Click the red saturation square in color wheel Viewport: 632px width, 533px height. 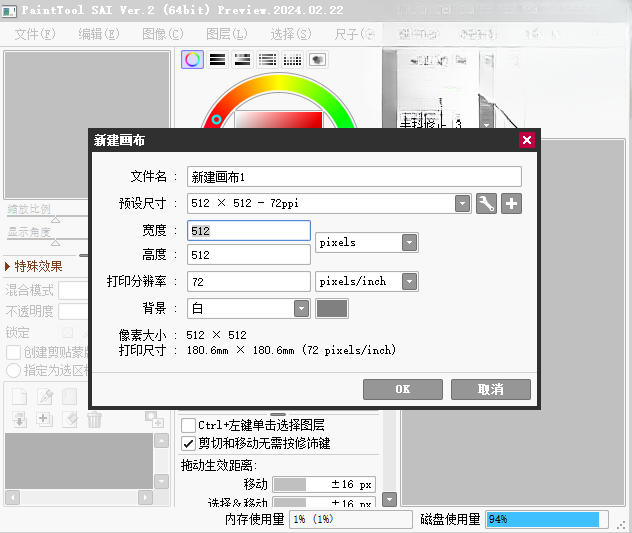pos(278,120)
